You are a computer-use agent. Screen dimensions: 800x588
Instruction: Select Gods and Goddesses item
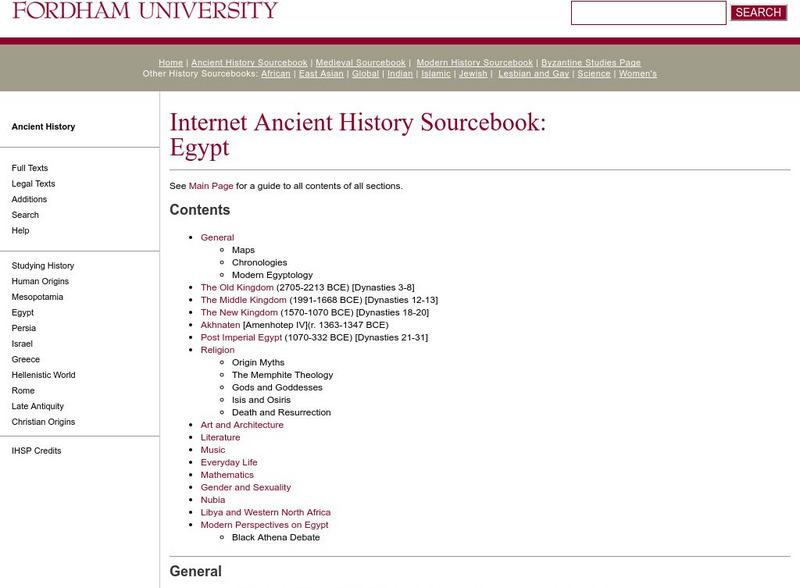coord(277,387)
